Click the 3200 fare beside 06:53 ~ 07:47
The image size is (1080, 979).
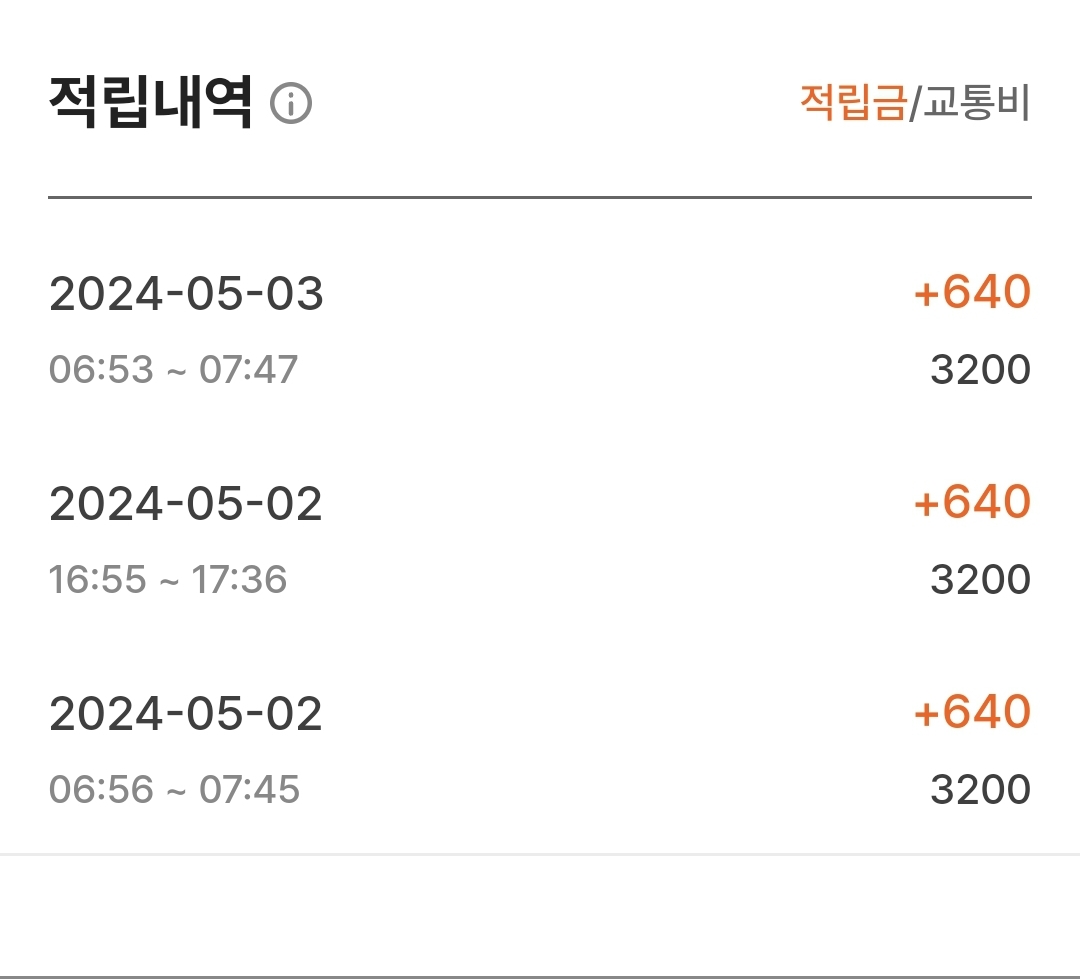coord(980,370)
